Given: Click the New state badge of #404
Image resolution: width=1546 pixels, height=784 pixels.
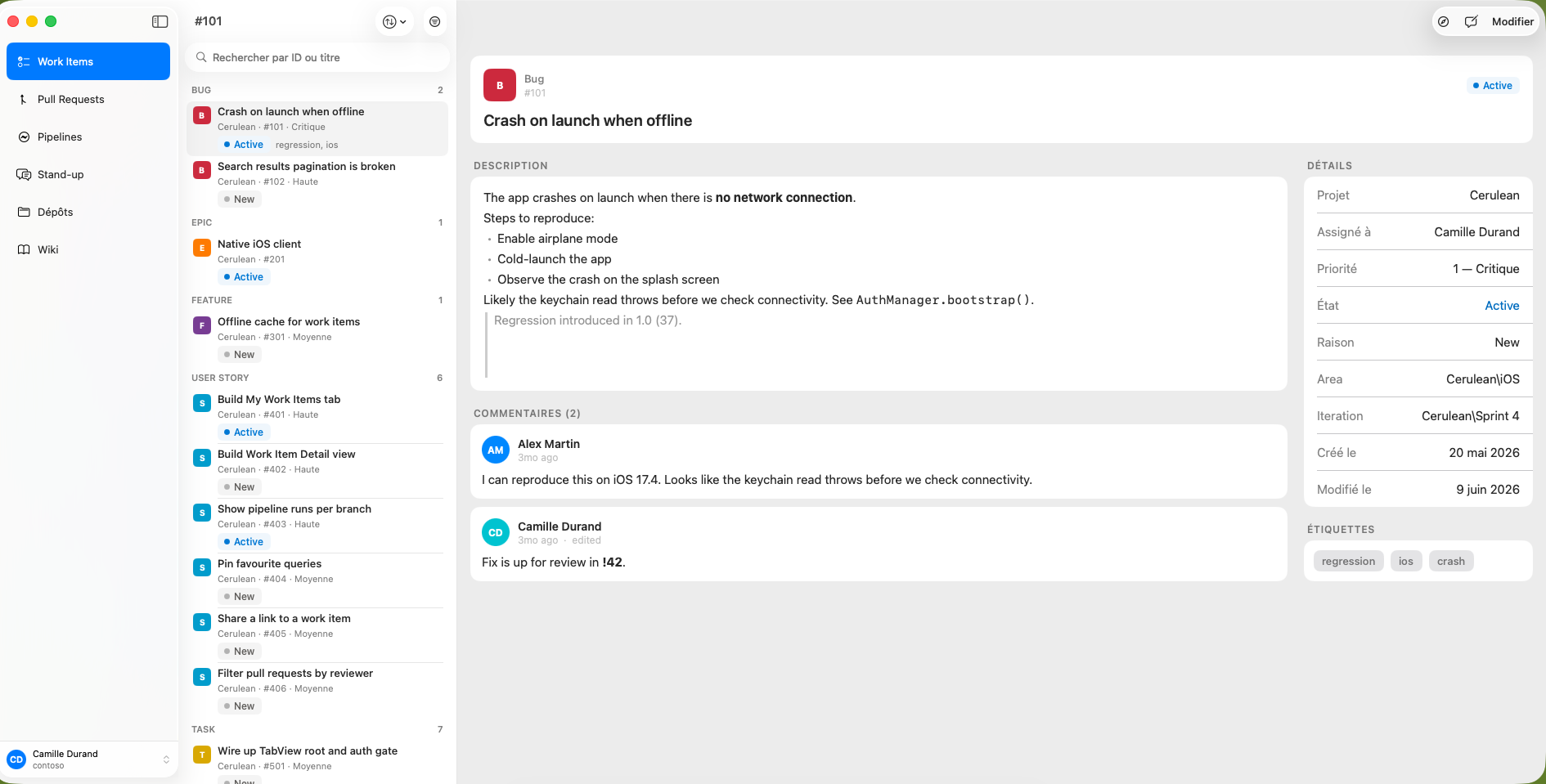Looking at the screenshot, I should click(240, 597).
